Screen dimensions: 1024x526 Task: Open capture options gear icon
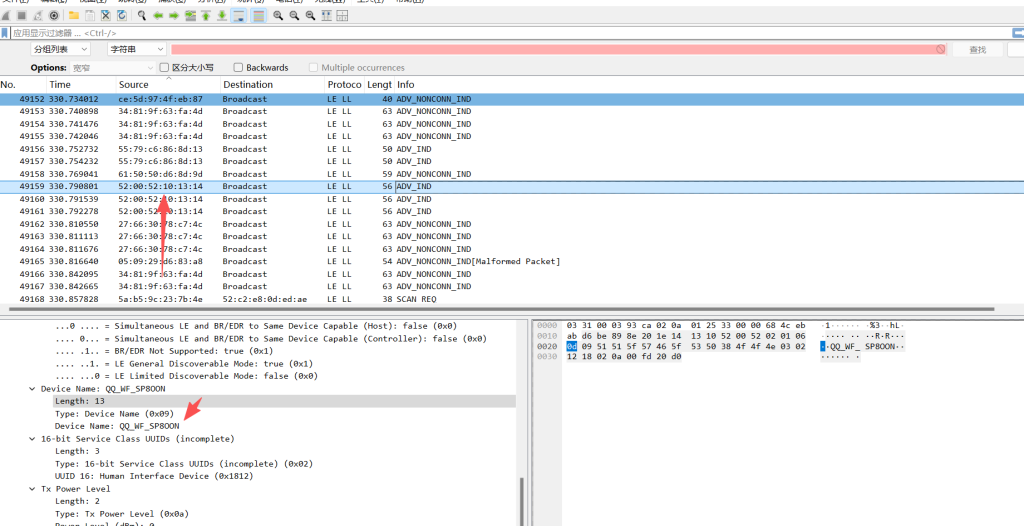53,16
